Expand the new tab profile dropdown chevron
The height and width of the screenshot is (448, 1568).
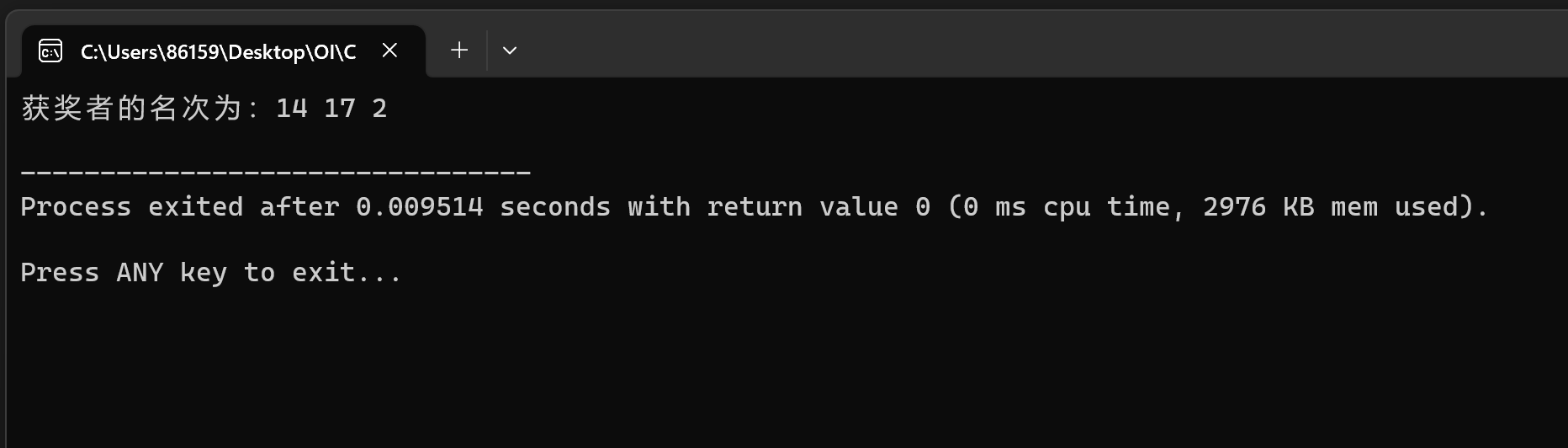pos(510,51)
